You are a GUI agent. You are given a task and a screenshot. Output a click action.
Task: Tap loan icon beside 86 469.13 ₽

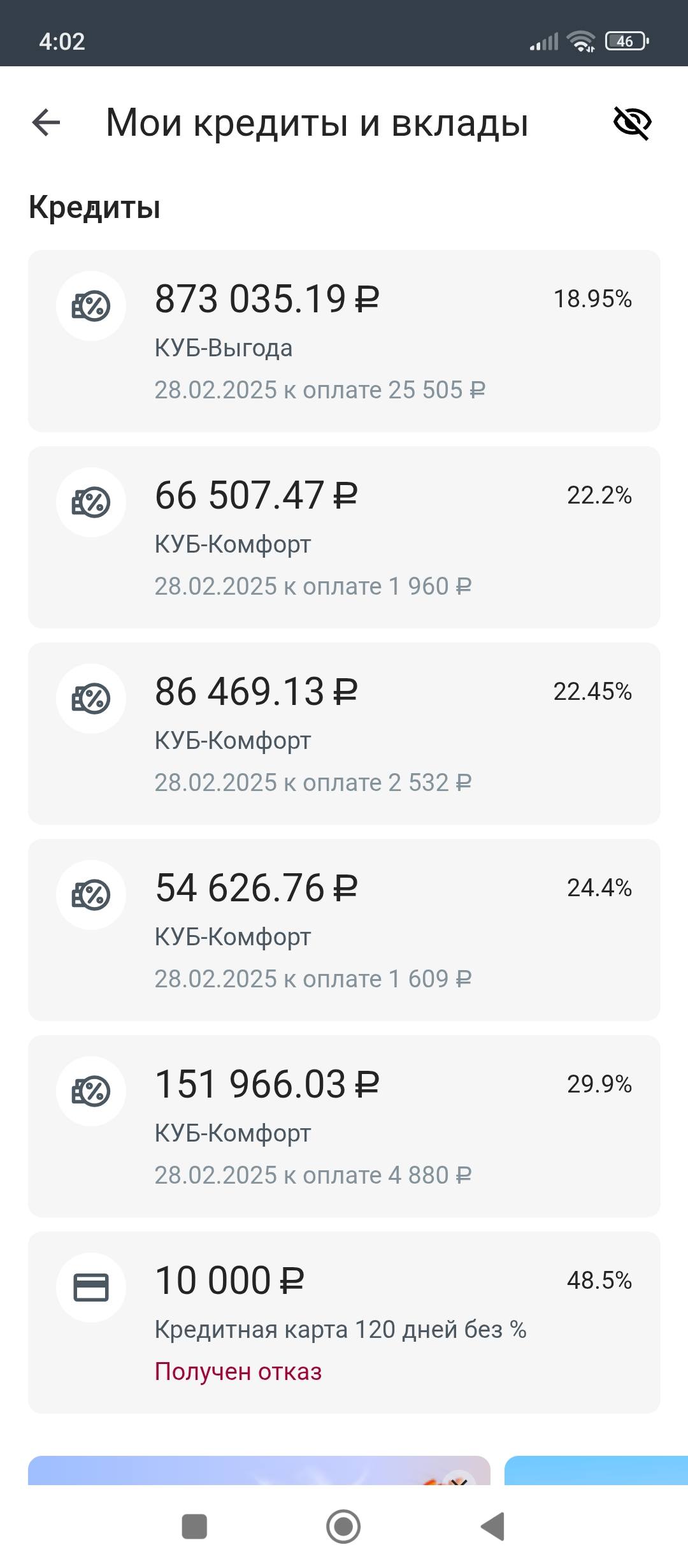91,699
